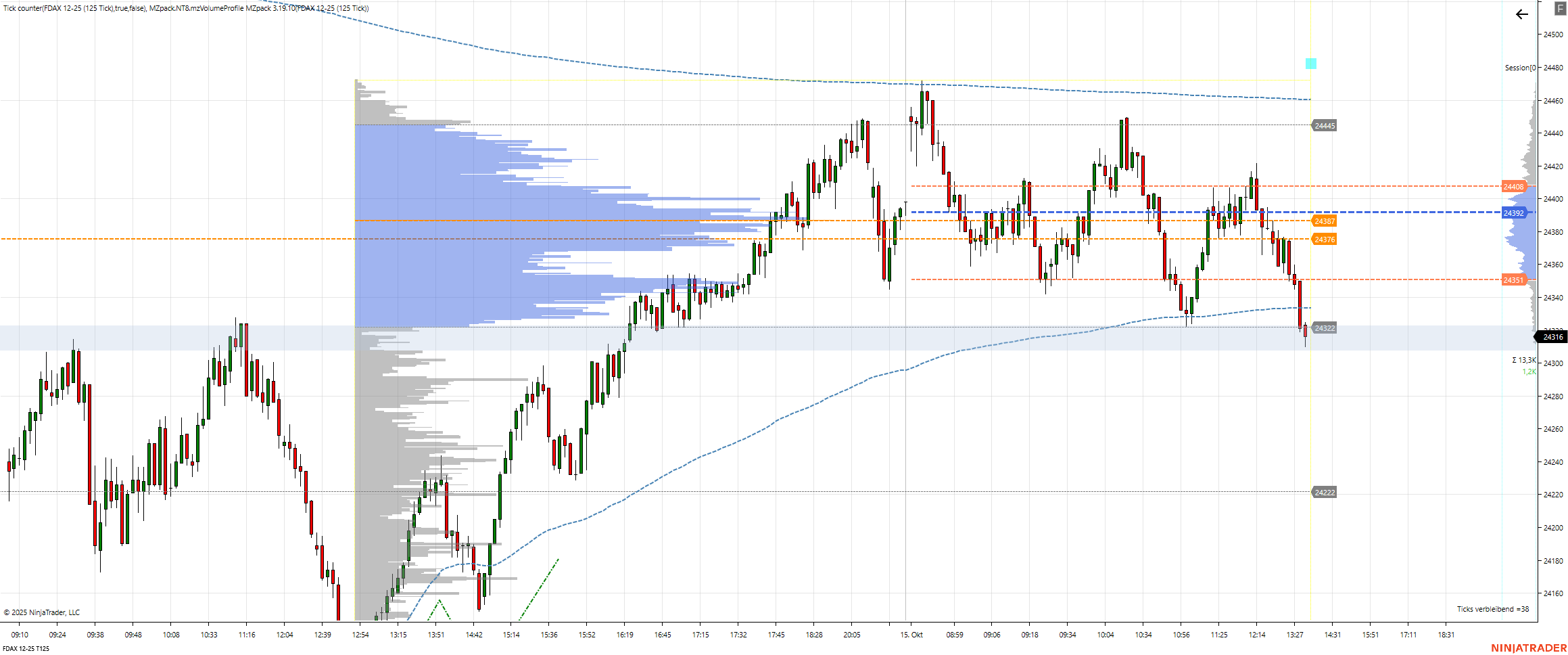Viewport: 1568px width, 655px height.
Task: Select the gray 24222 level tag
Action: coord(1324,493)
